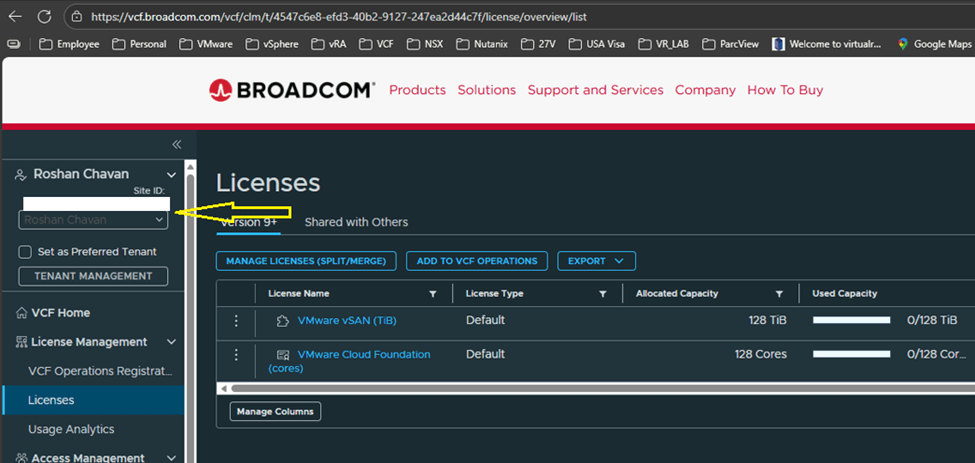Collapse the sidebar with double-chevron icon
975x463 pixels.
[x=177, y=144]
